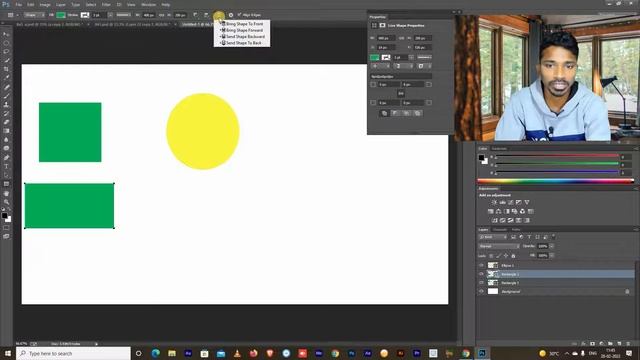Open stroke width dropdown arrow in options bar

click(x=110, y=15)
